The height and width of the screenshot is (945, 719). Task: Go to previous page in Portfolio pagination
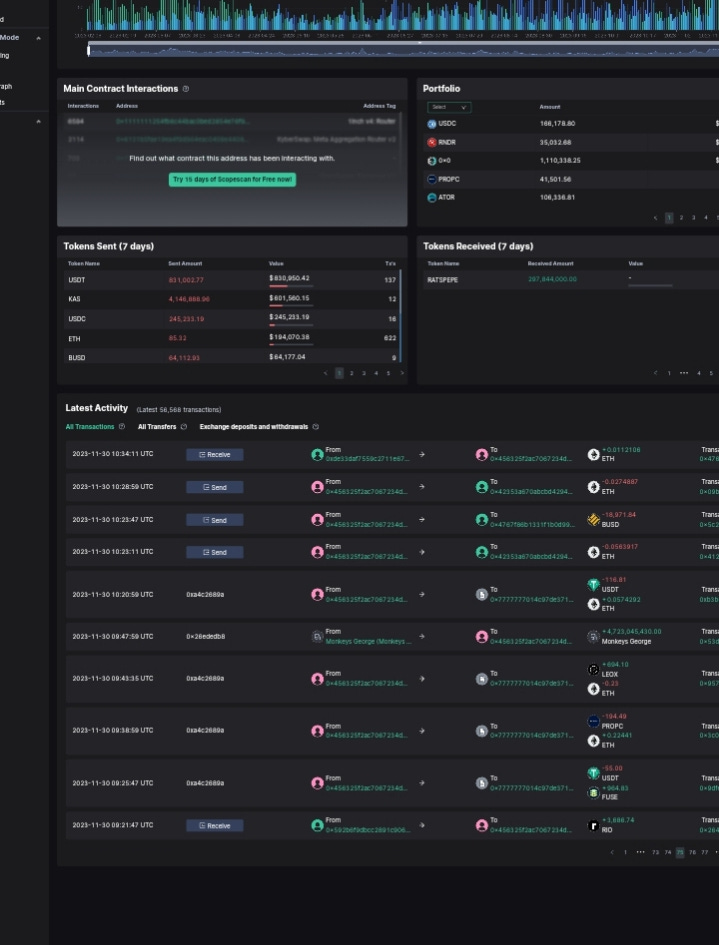(x=656, y=218)
